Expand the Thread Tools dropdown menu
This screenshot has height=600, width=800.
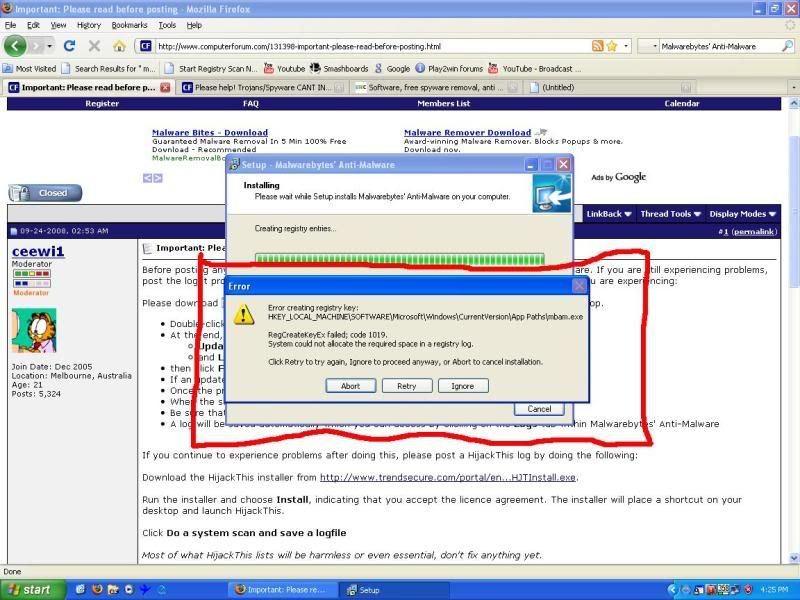tap(670, 214)
